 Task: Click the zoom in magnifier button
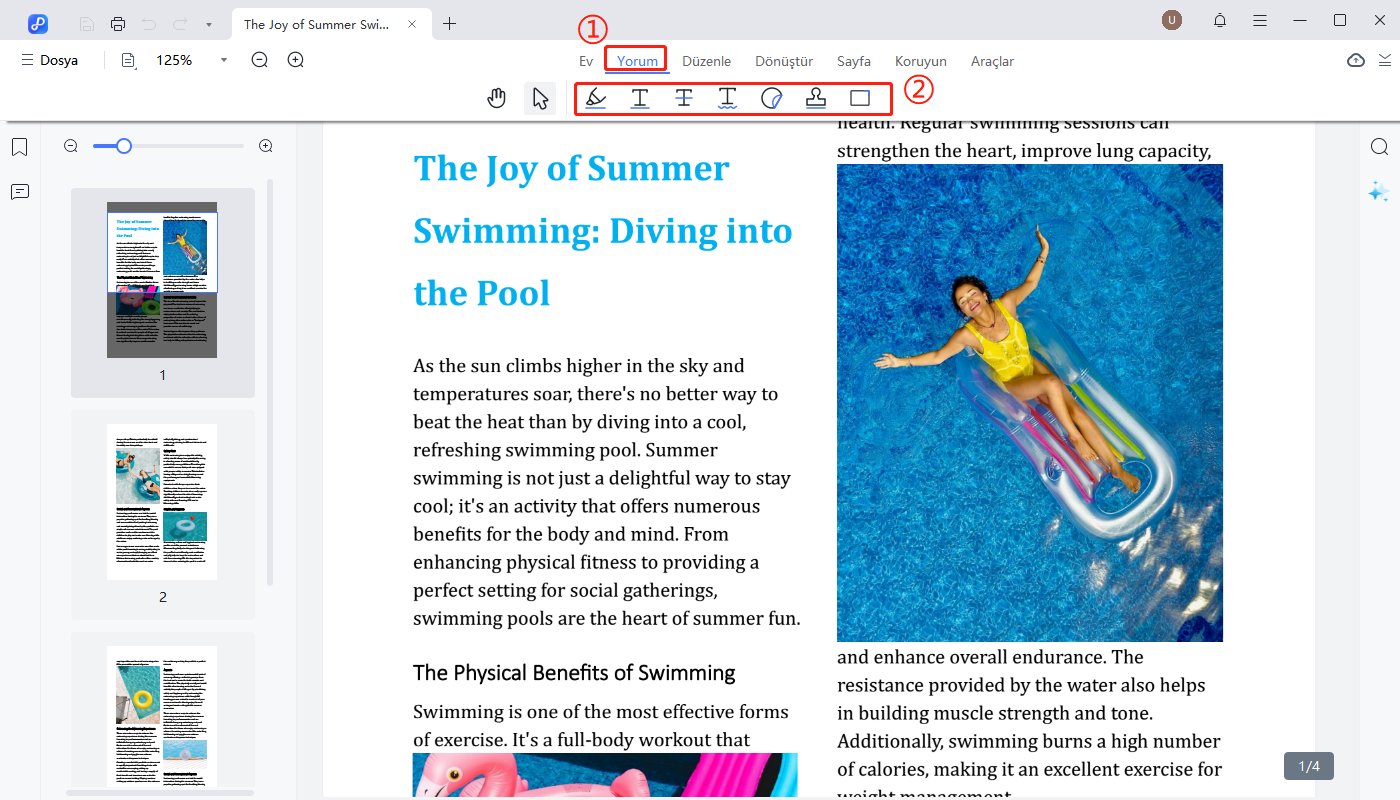tap(296, 60)
